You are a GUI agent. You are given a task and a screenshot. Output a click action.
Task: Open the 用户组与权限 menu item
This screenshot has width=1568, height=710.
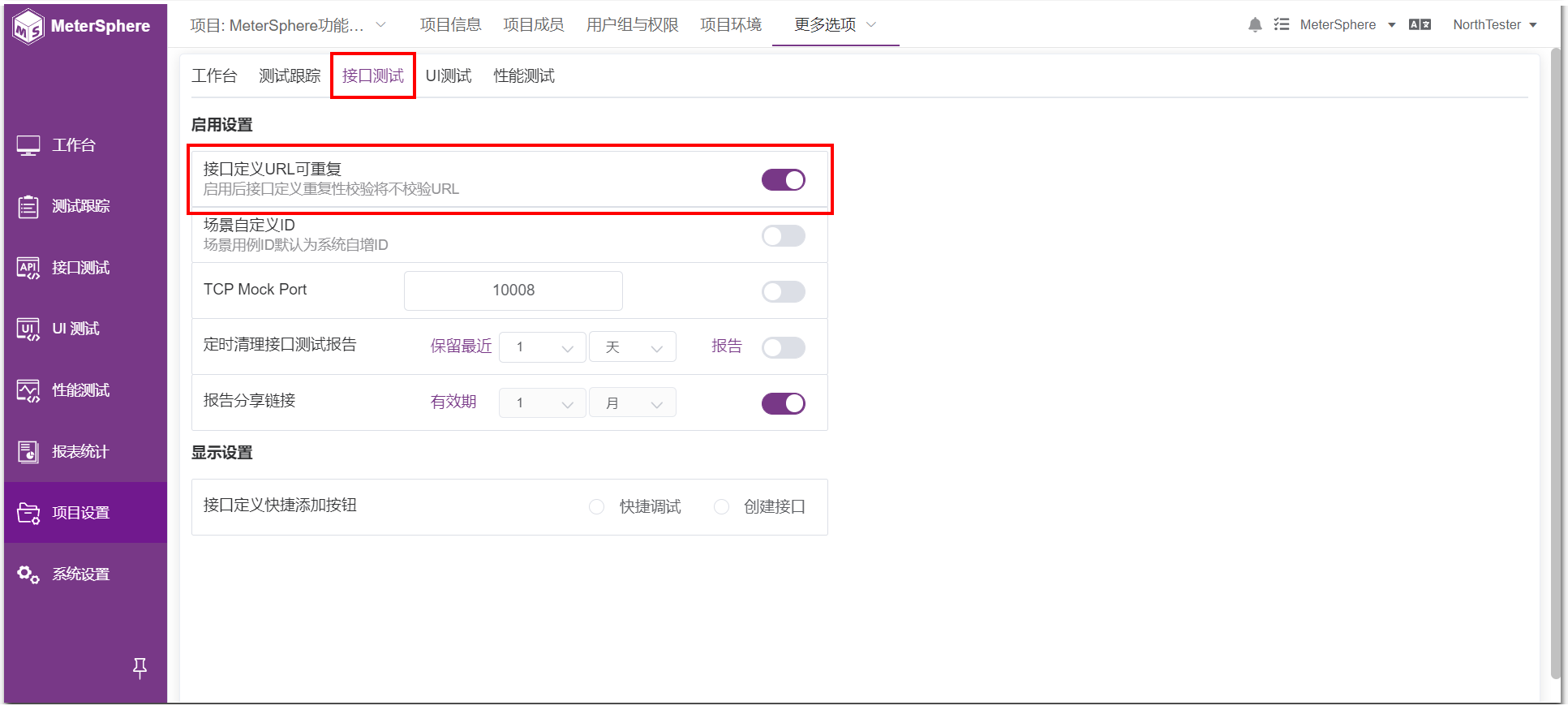[633, 25]
